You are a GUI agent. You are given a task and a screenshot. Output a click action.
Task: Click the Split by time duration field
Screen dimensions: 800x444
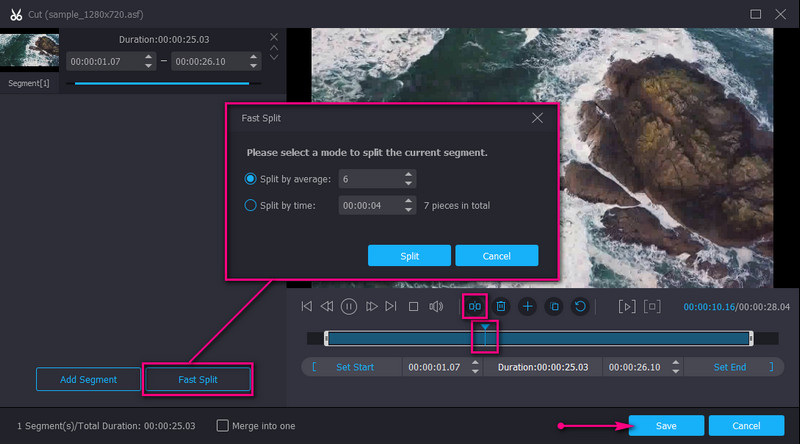[x=368, y=205]
